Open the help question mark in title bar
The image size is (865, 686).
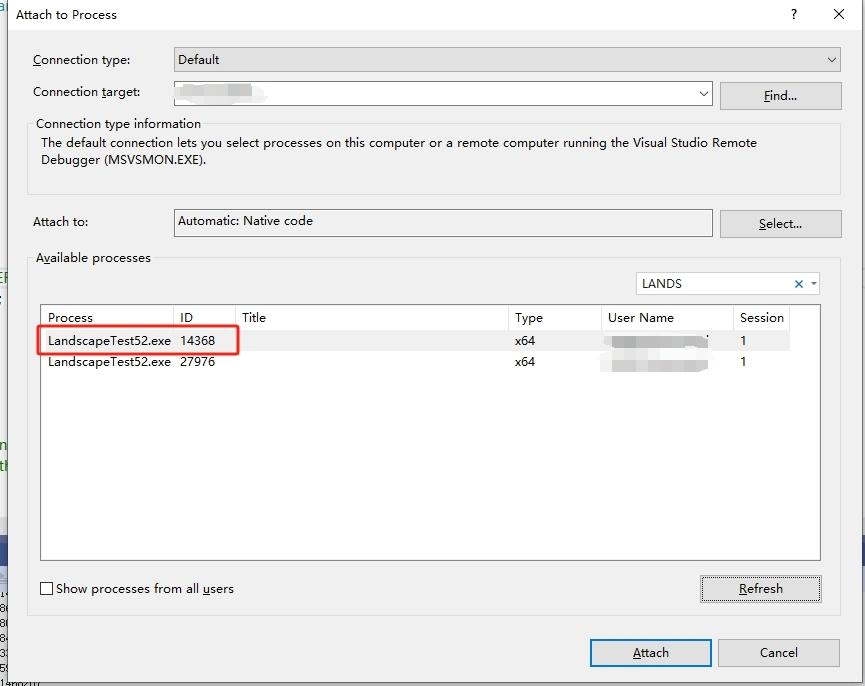[793, 14]
